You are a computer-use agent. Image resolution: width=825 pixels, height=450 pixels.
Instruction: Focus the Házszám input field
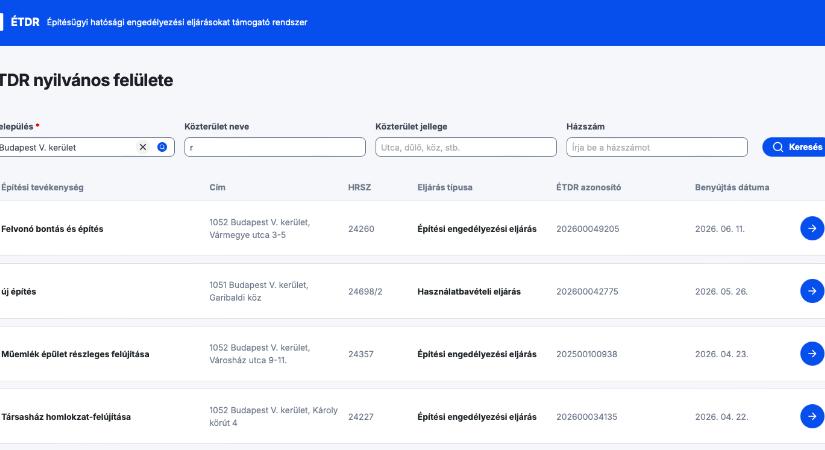(x=657, y=147)
